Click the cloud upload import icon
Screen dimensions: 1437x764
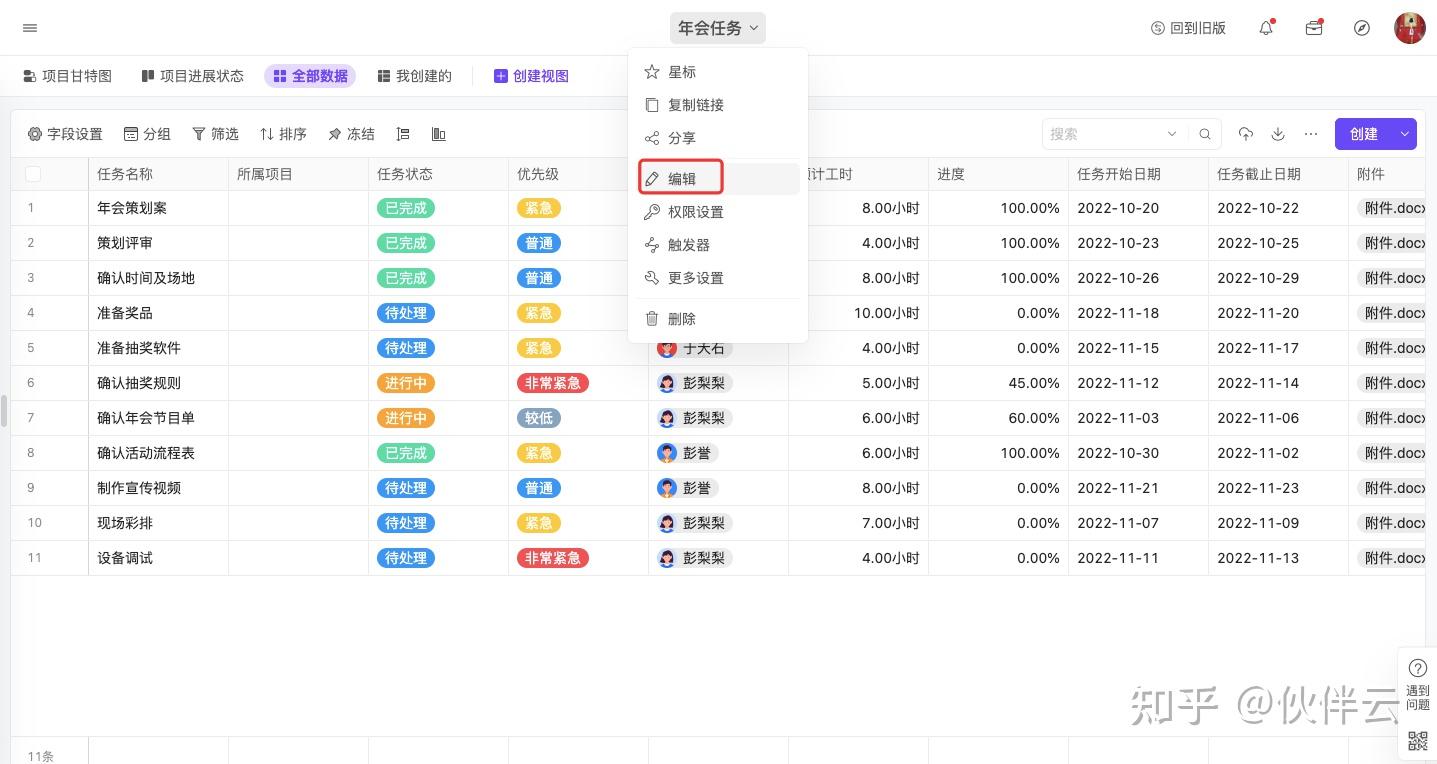[1246, 134]
